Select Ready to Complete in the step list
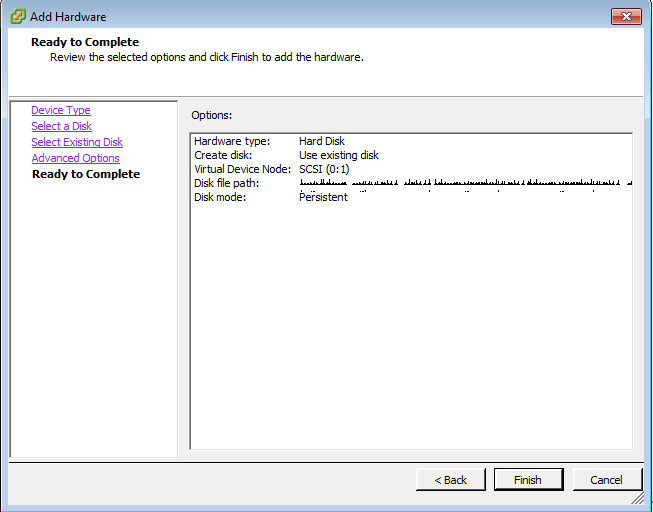The width and height of the screenshot is (653, 512). tap(86, 174)
